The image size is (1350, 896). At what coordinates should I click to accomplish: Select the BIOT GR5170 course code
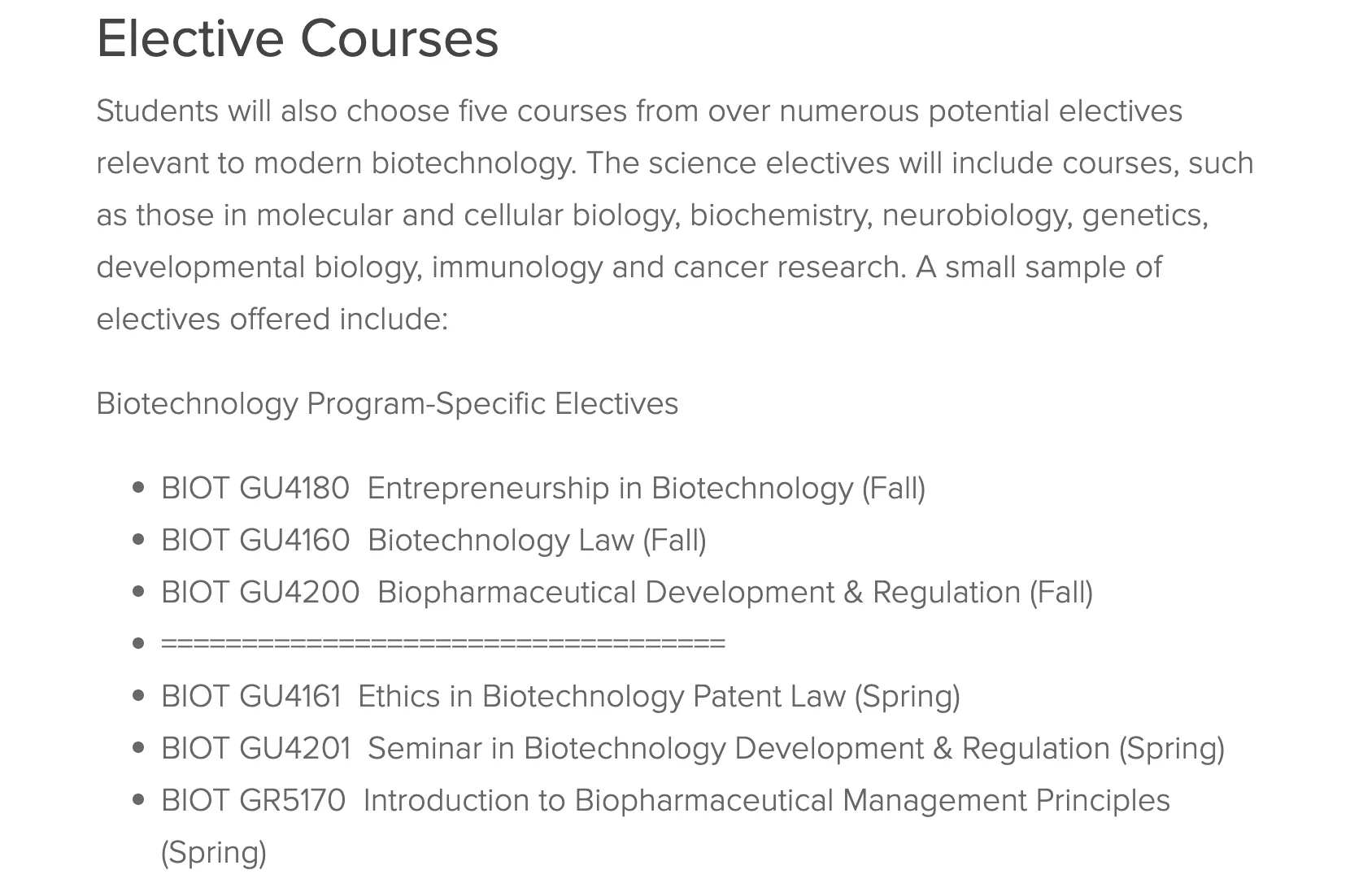tap(253, 800)
